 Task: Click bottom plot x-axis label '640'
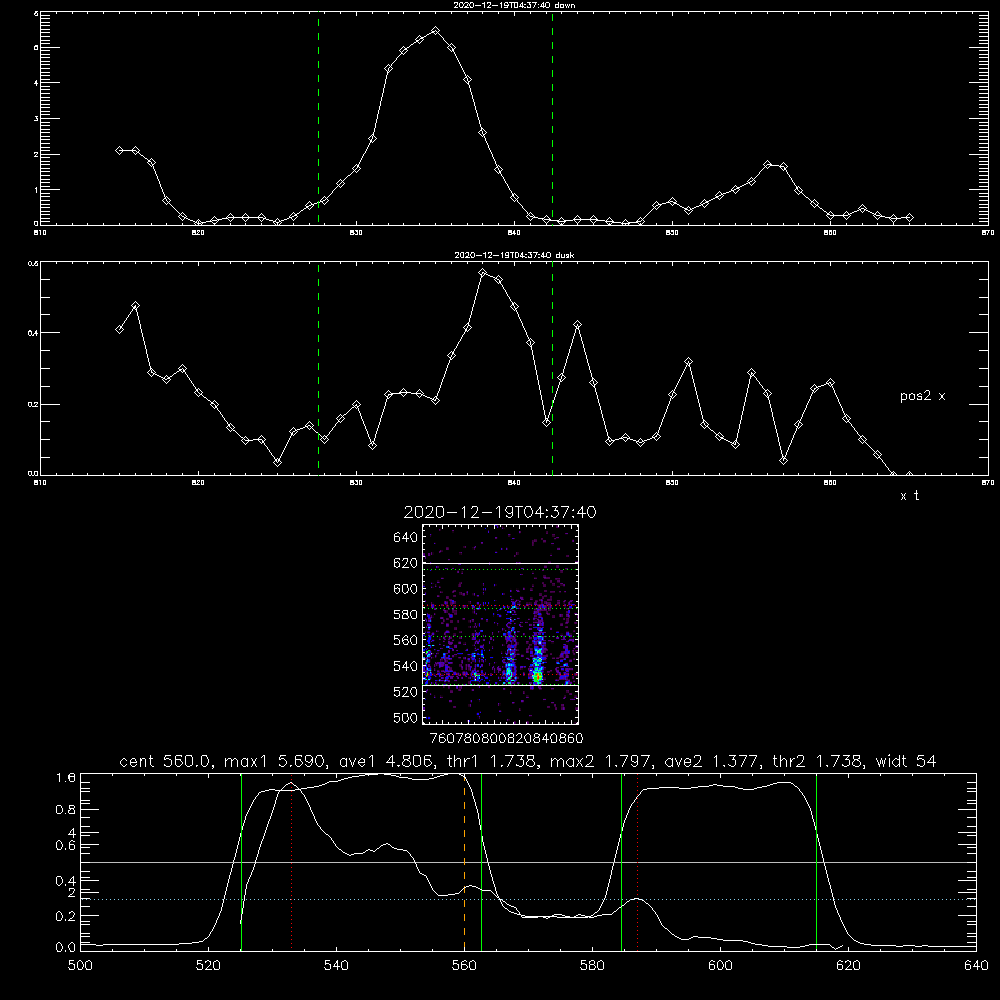click(x=976, y=966)
